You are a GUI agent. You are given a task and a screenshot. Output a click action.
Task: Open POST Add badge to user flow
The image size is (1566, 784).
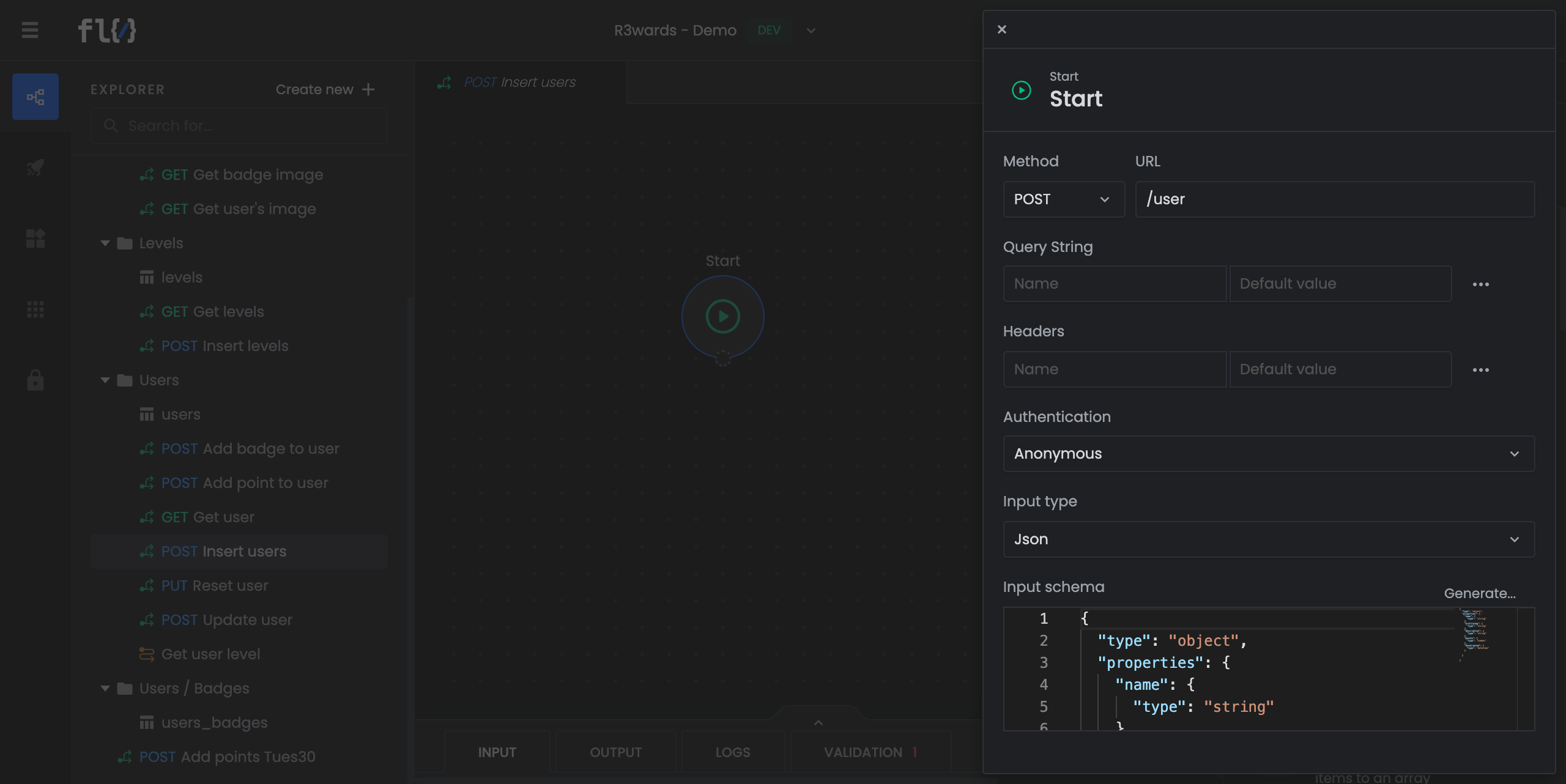[x=239, y=449]
